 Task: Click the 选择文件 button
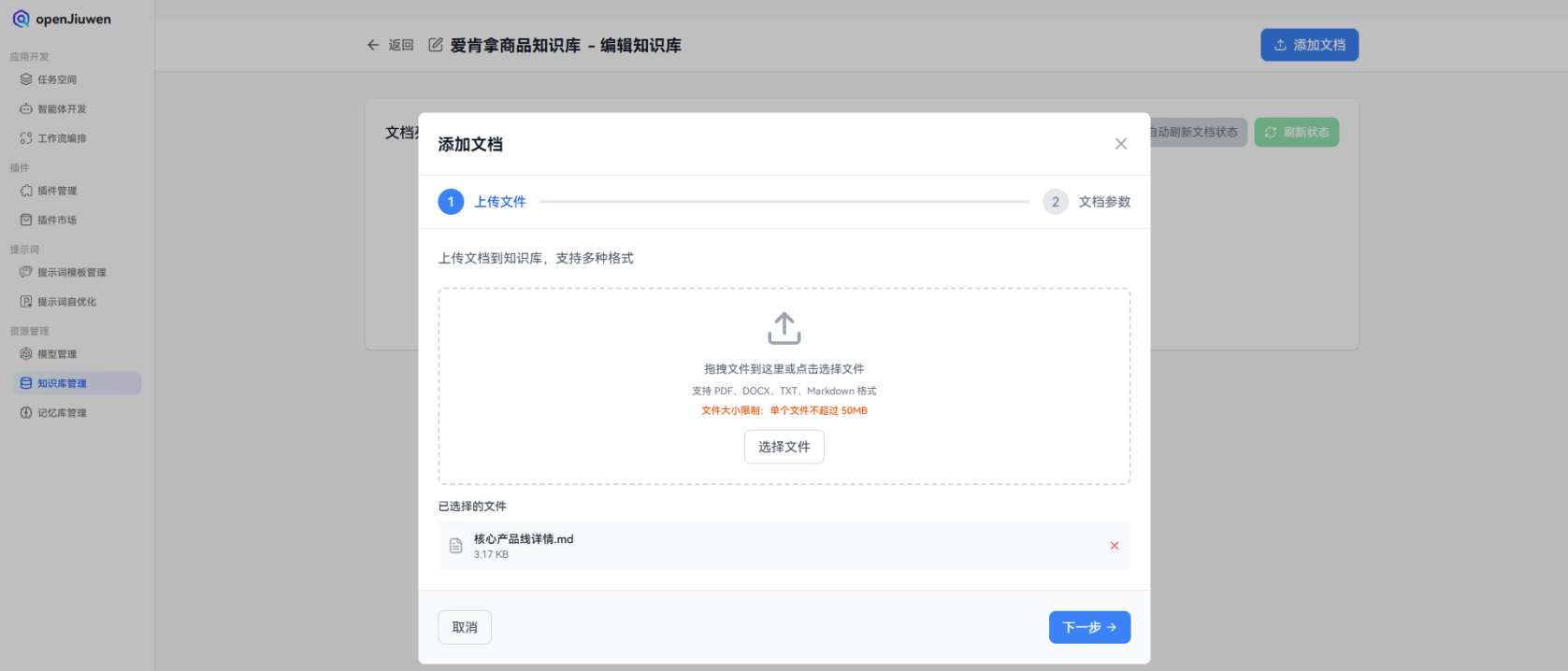point(784,447)
